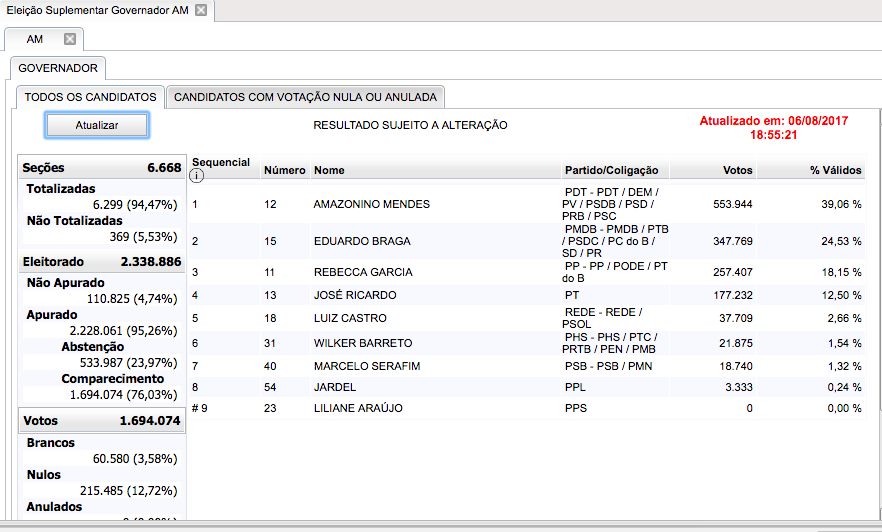Close the AM tab
Image resolution: width=882 pixels, height=532 pixels.
(x=70, y=39)
